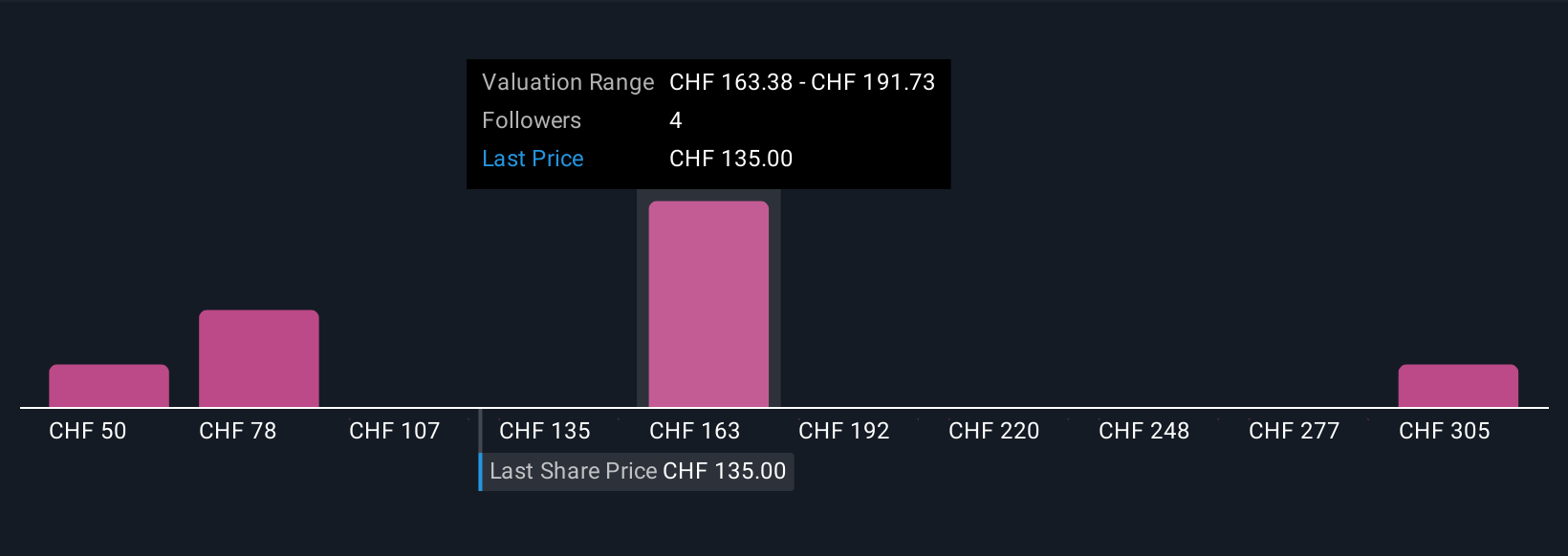Click the CHF 192 axis label
Screen dimensions: 1568x556
point(844,431)
